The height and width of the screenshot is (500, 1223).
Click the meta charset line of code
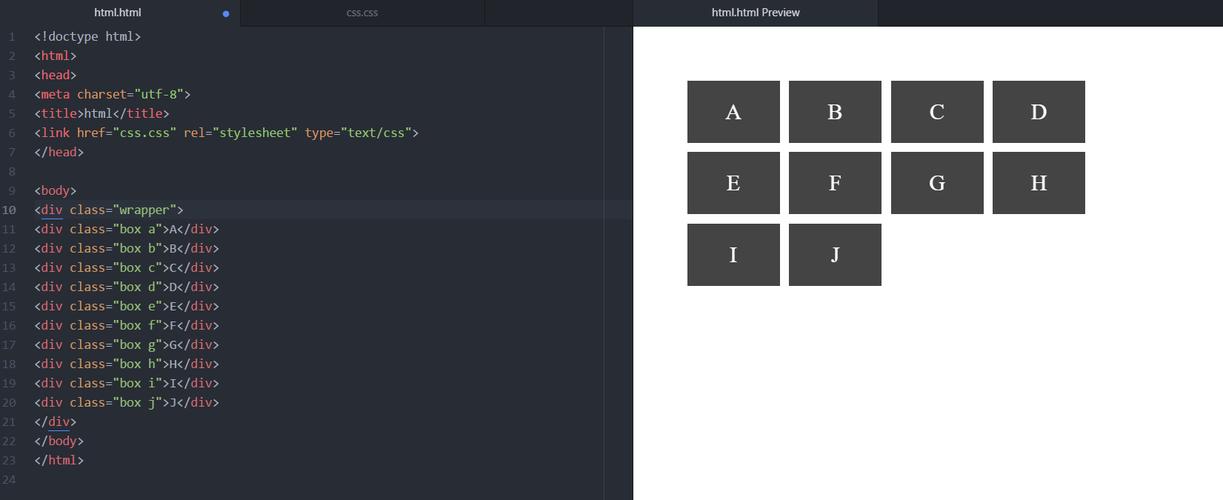(x=112, y=94)
